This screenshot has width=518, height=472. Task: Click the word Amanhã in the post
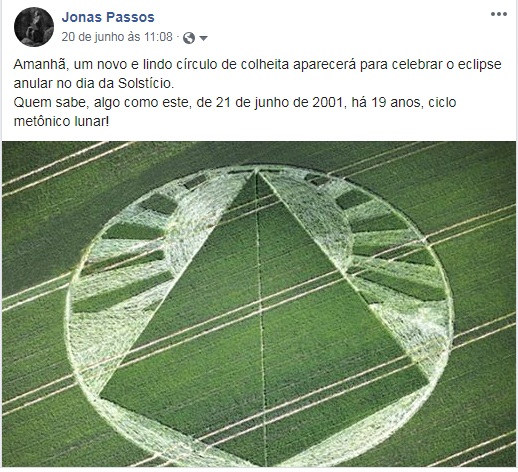[x=39, y=64]
